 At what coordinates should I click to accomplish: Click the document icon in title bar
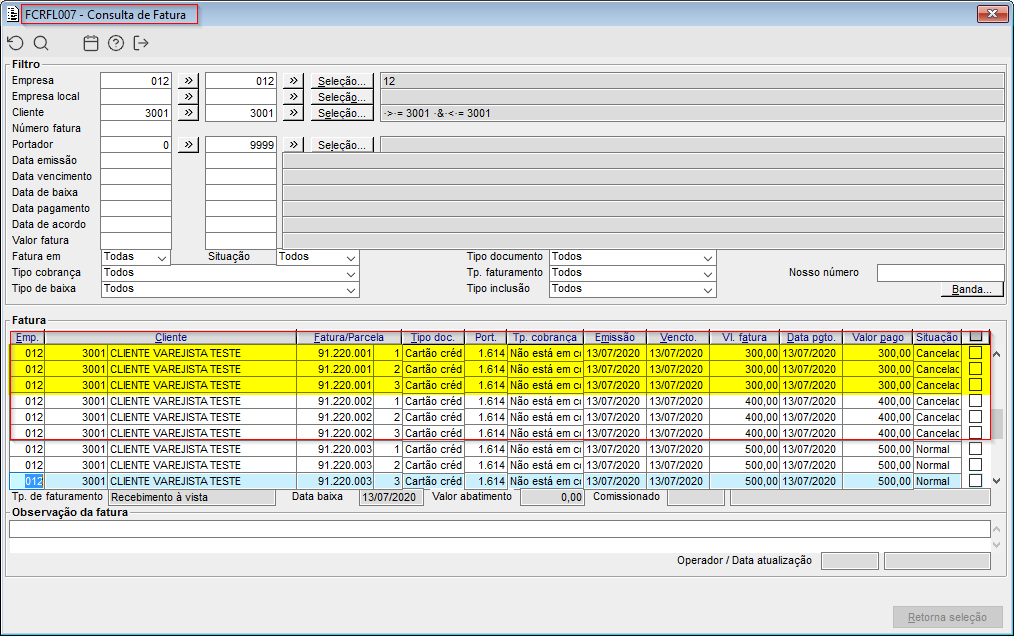tap(12, 14)
